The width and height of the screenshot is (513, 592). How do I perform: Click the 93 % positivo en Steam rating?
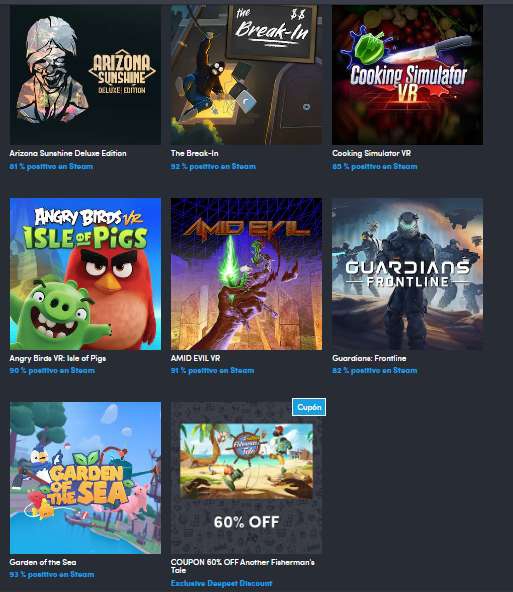[x=52, y=575]
